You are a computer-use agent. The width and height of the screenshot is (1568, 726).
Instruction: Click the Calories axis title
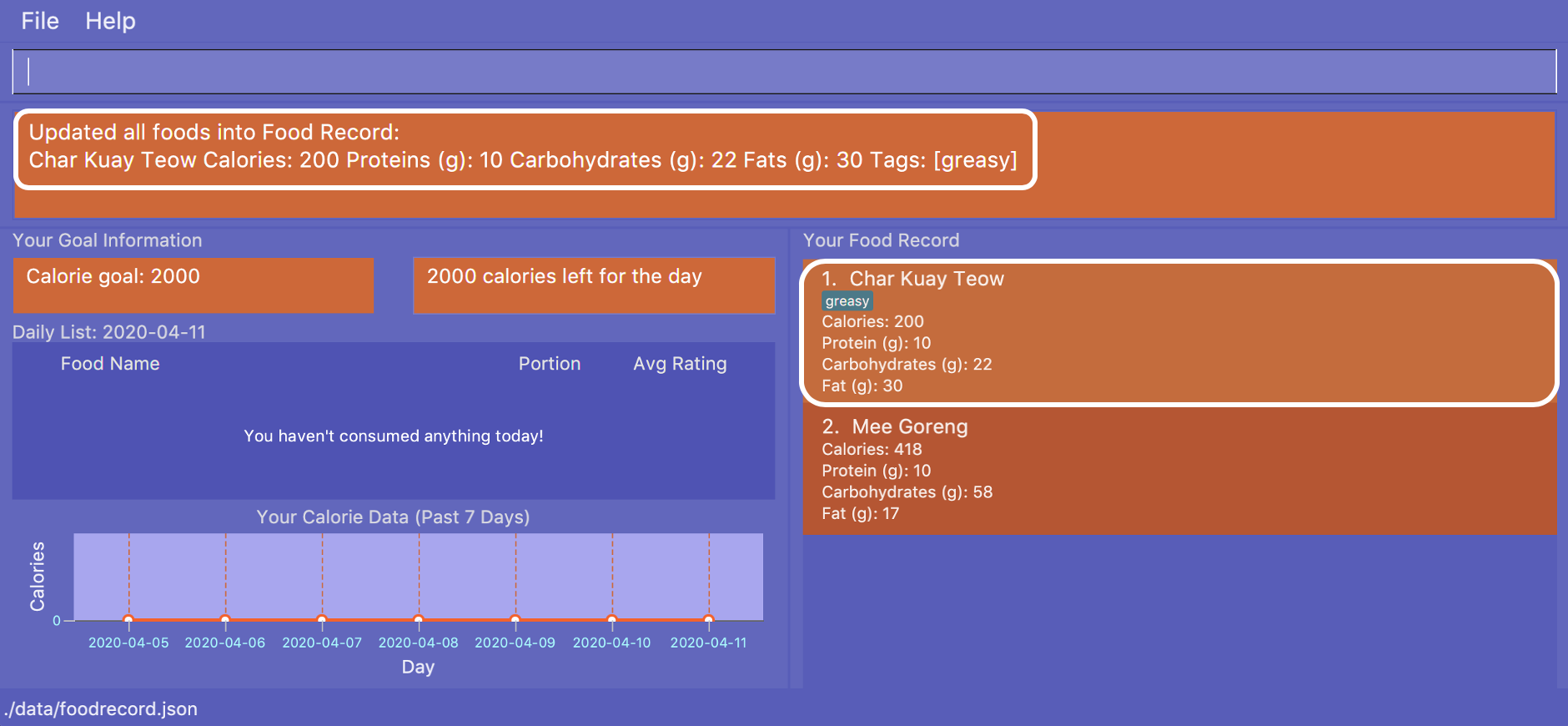pos(38,577)
